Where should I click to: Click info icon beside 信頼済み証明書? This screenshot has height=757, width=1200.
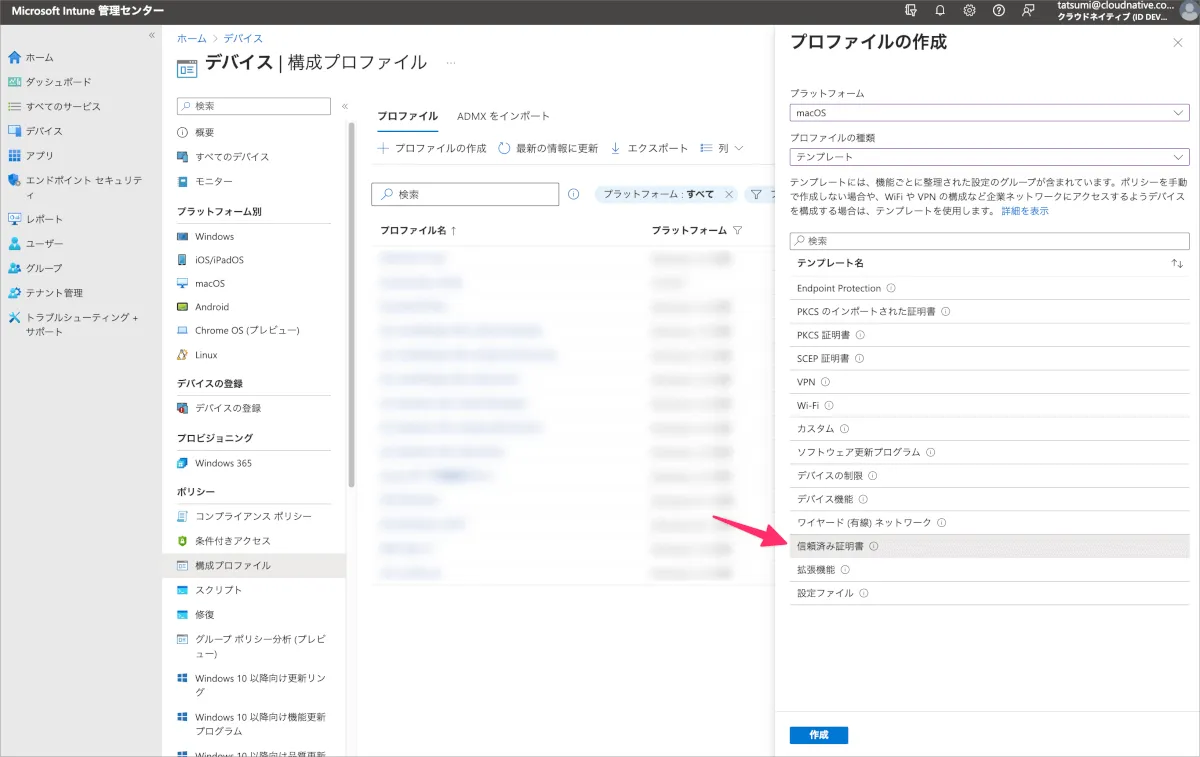coord(873,546)
